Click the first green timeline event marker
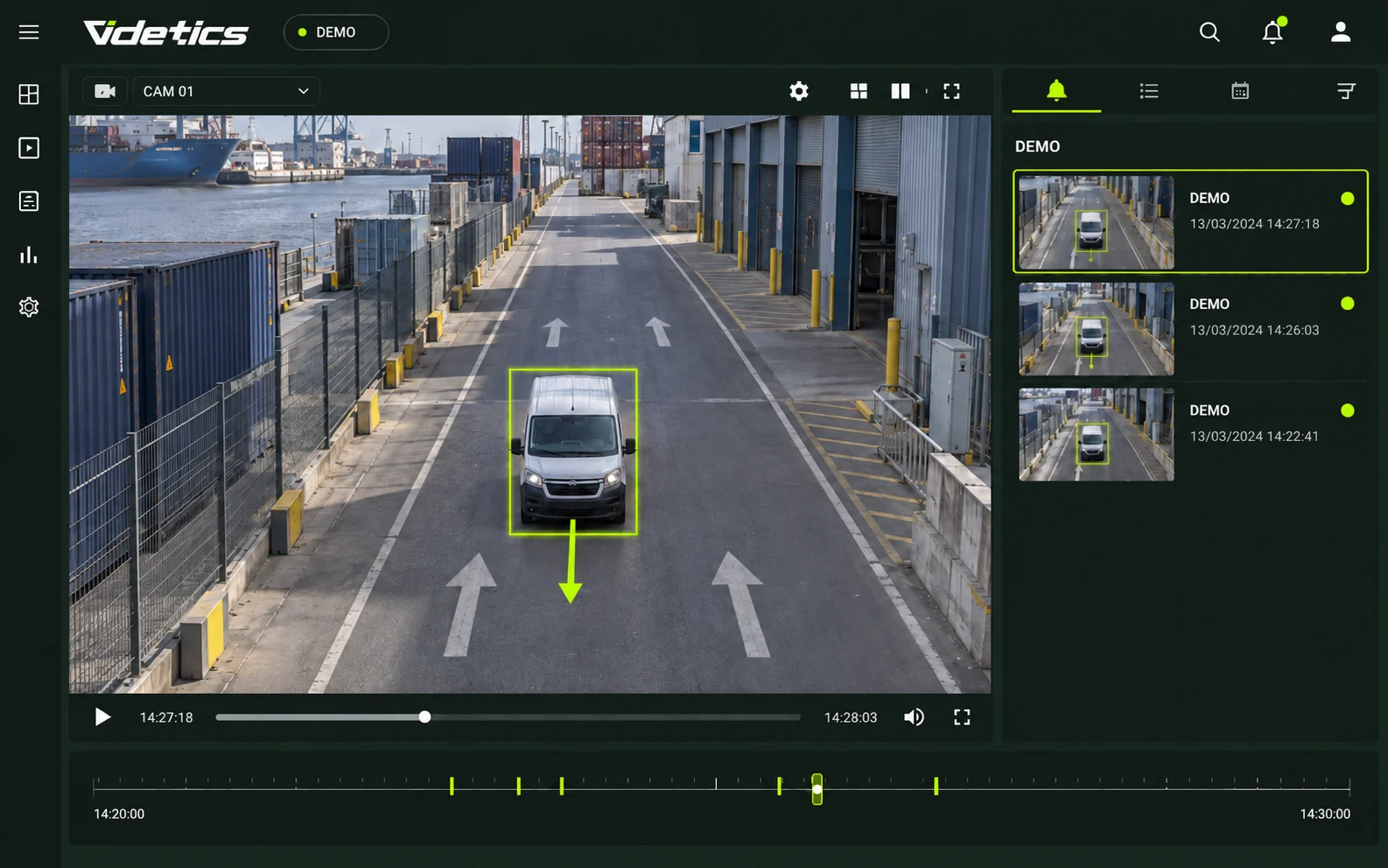Image resolution: width=1388 pixels, height=868 pixels. point(452,786)
